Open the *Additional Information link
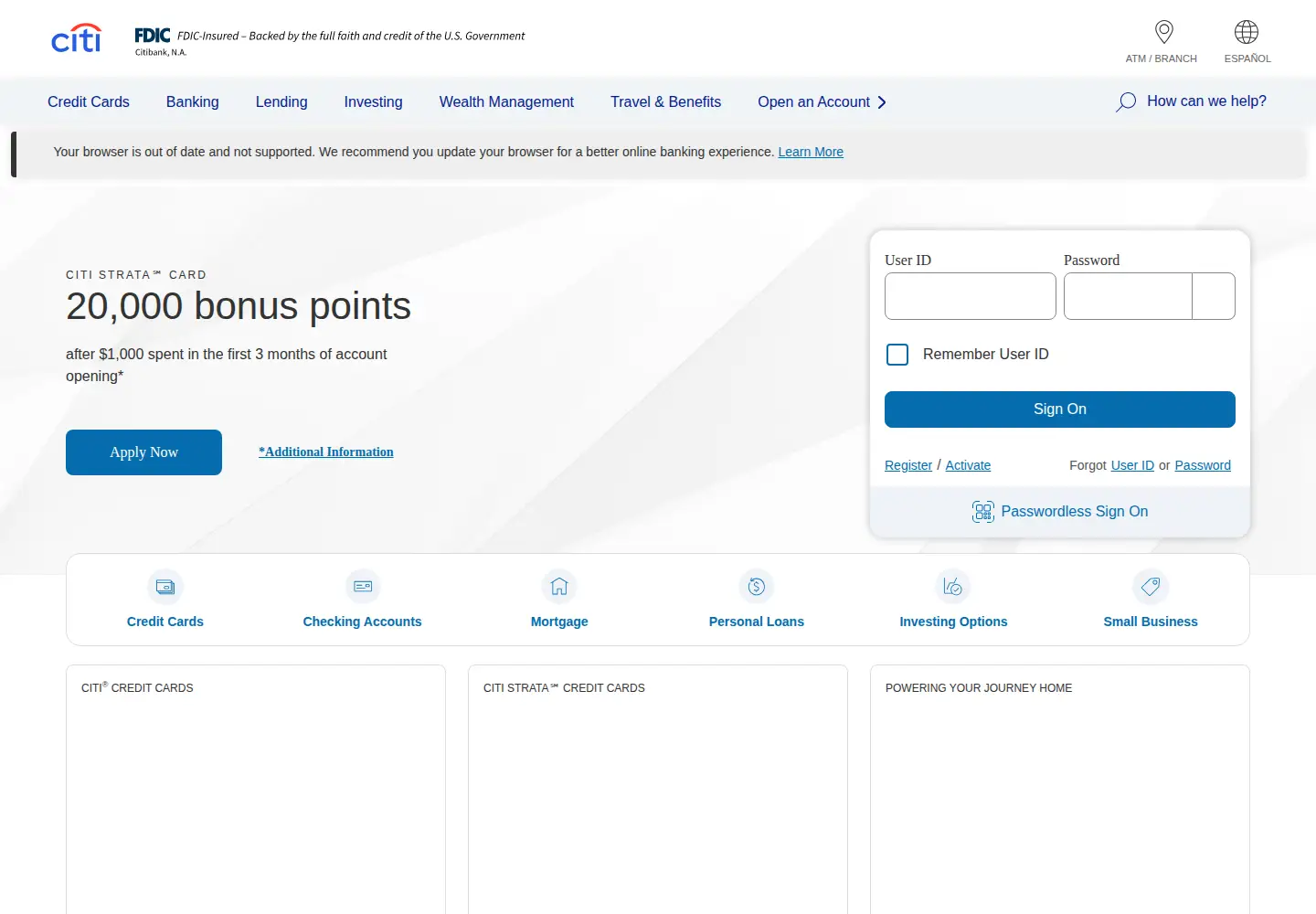This screenshot has width=1316, height=914. point(326,452)
